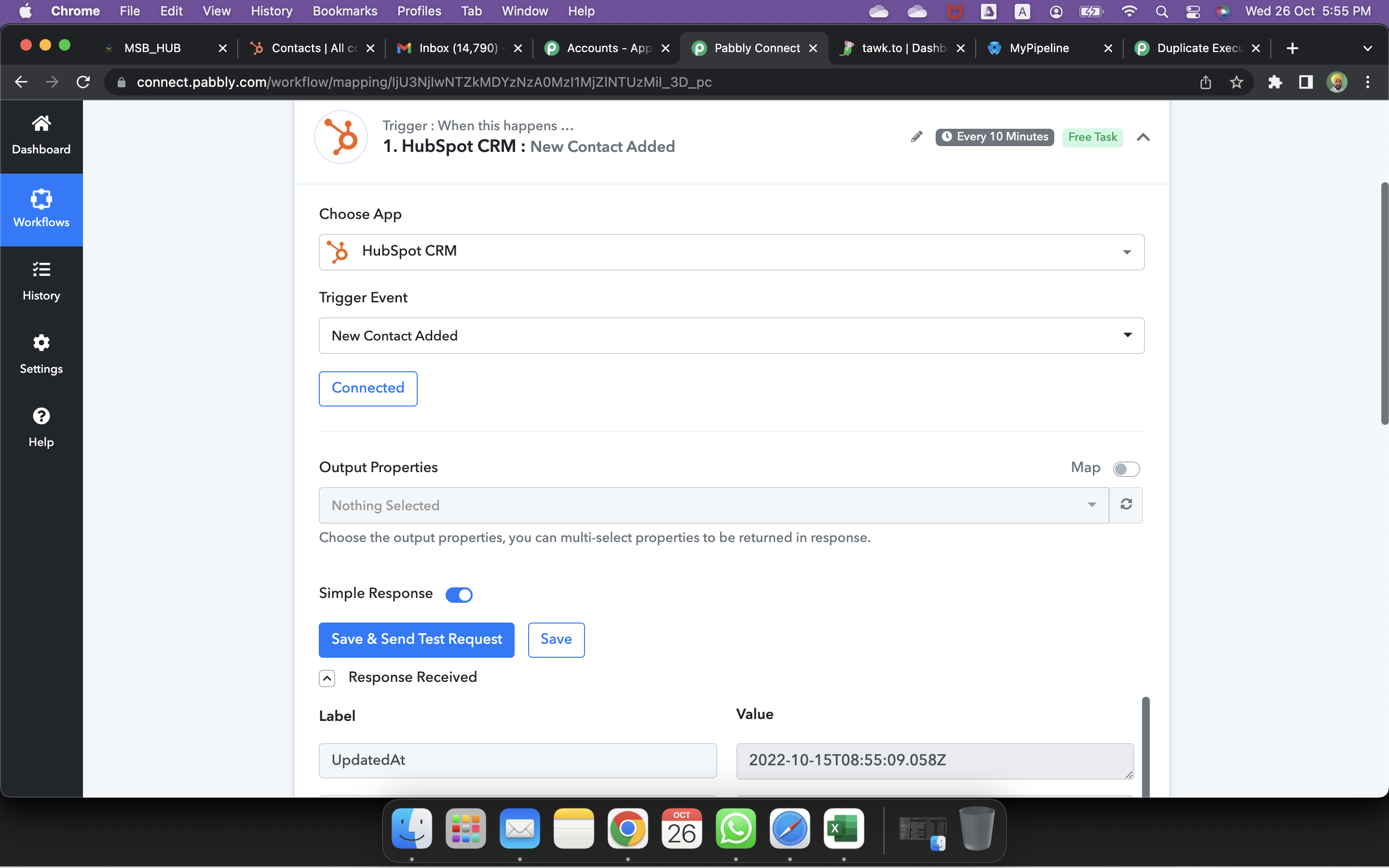The image size is (1389, 868).
Task: Open the Mail app from the Dock
Action: click(519, 828)
